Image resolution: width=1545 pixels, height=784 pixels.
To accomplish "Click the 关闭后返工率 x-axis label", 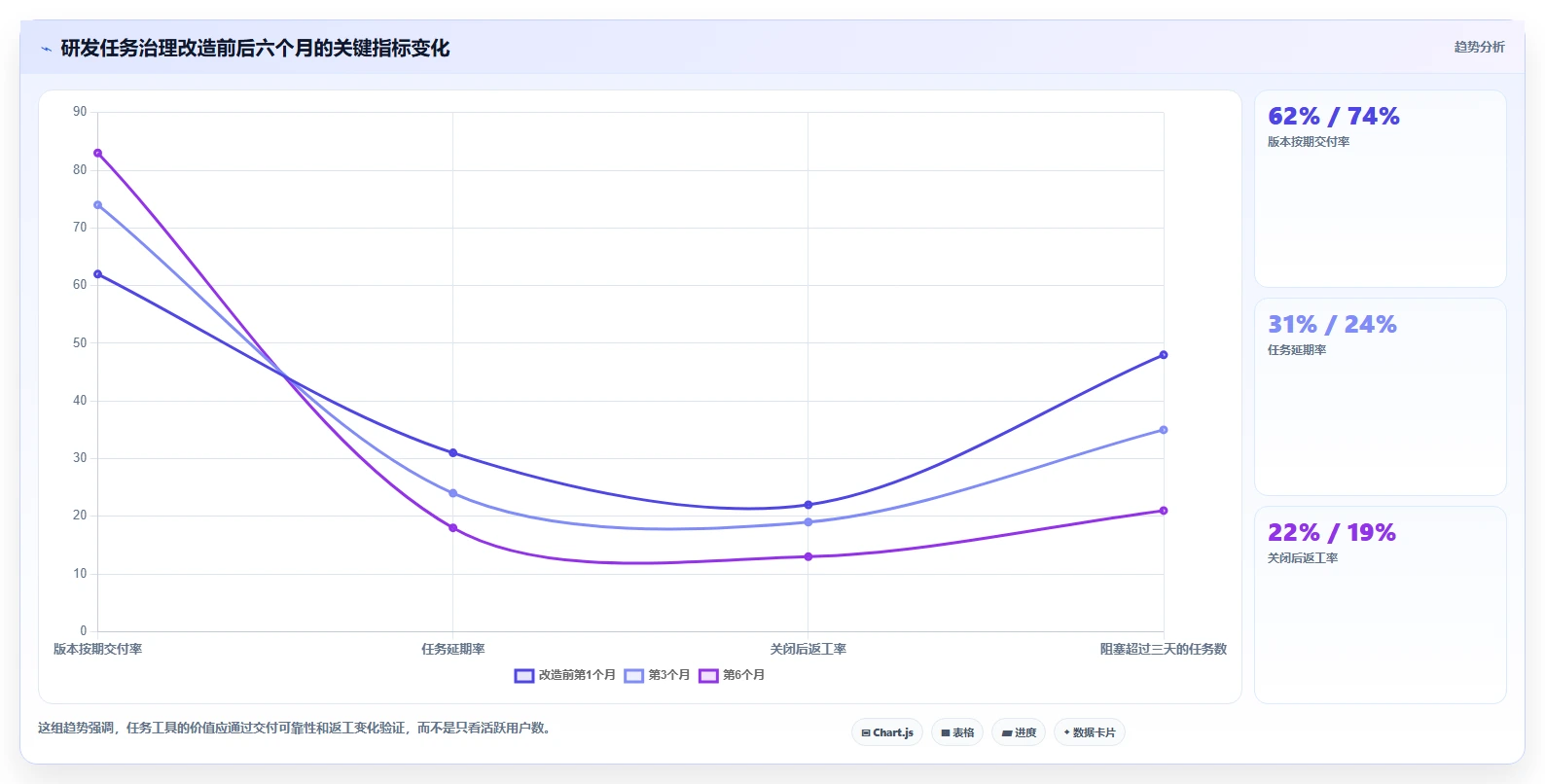I will click(808, 649).
